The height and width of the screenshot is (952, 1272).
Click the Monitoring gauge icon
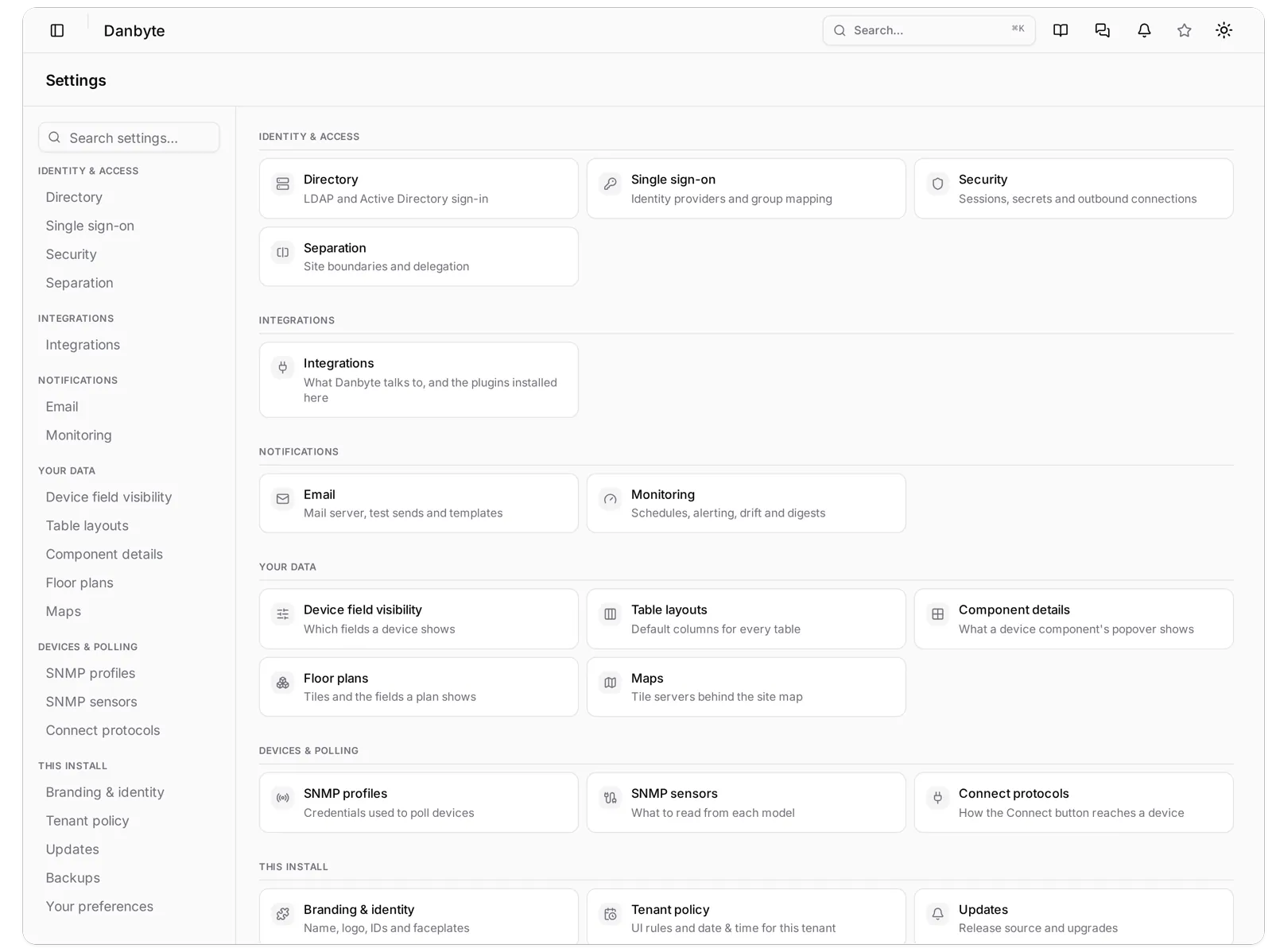(x=611, y=499)
